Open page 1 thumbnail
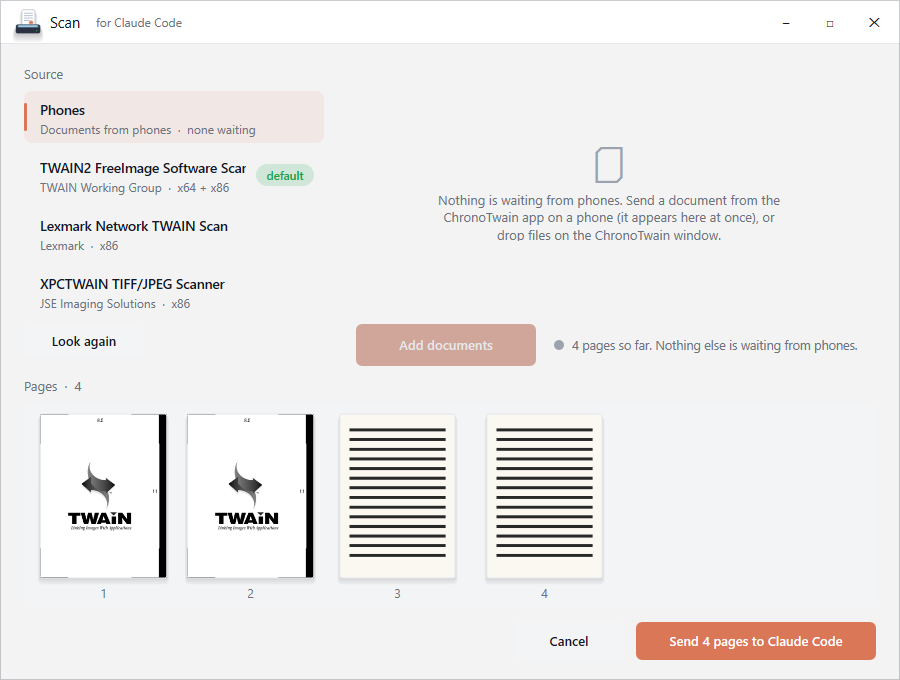The width and height of the screenshot is (900, 680). (103, 496)
